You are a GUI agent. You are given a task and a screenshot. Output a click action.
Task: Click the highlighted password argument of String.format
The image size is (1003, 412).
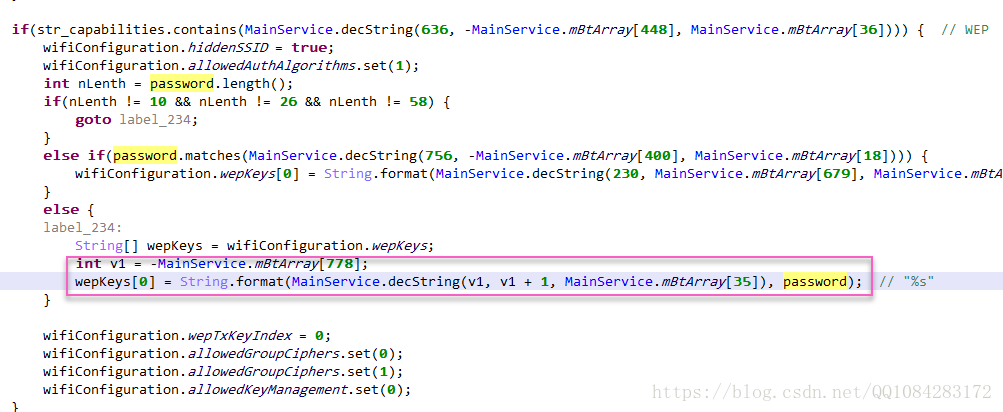(x=814, y=281)
